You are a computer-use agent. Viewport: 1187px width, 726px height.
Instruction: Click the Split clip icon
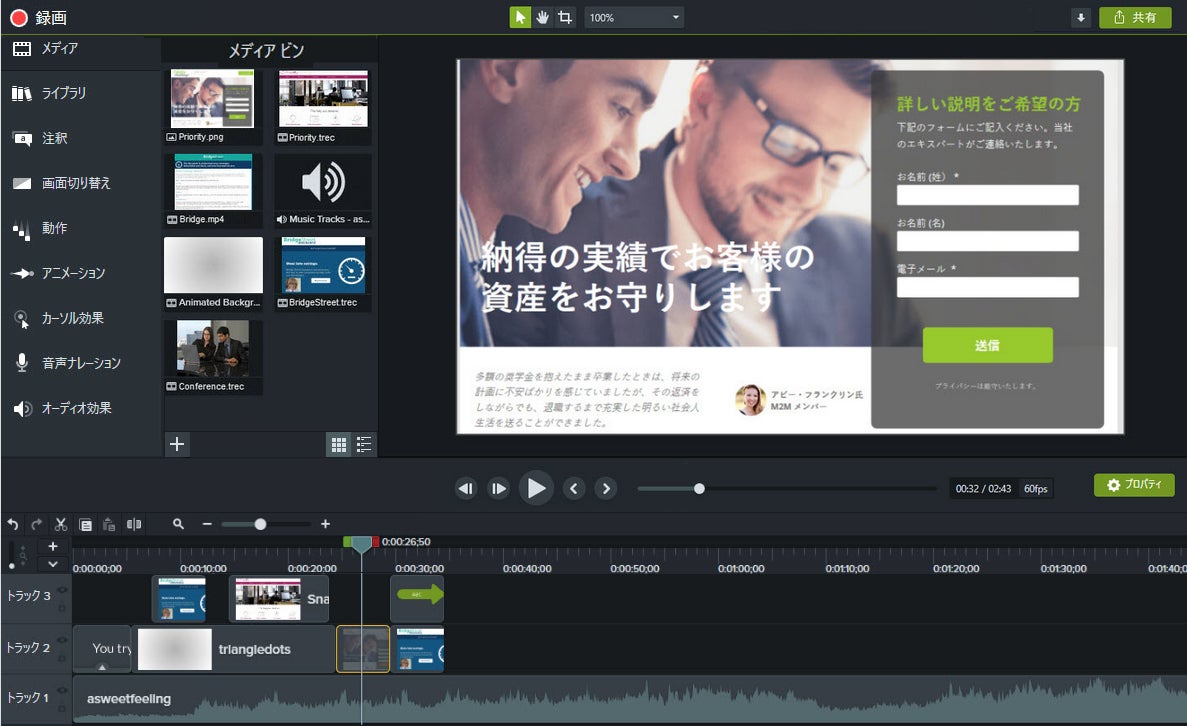click(134, 524)
